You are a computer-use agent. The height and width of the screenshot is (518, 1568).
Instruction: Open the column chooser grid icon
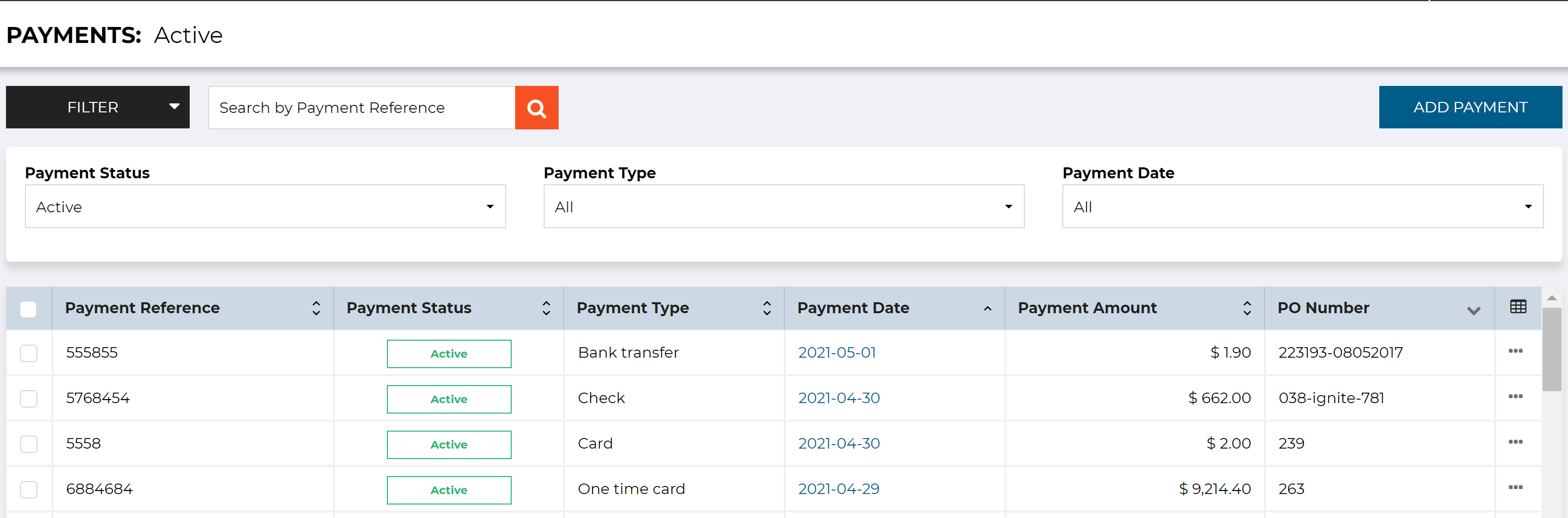1518,307
